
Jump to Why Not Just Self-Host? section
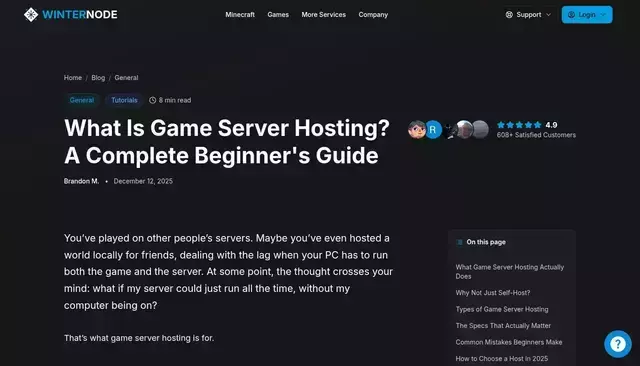click(x=493, y=293)
